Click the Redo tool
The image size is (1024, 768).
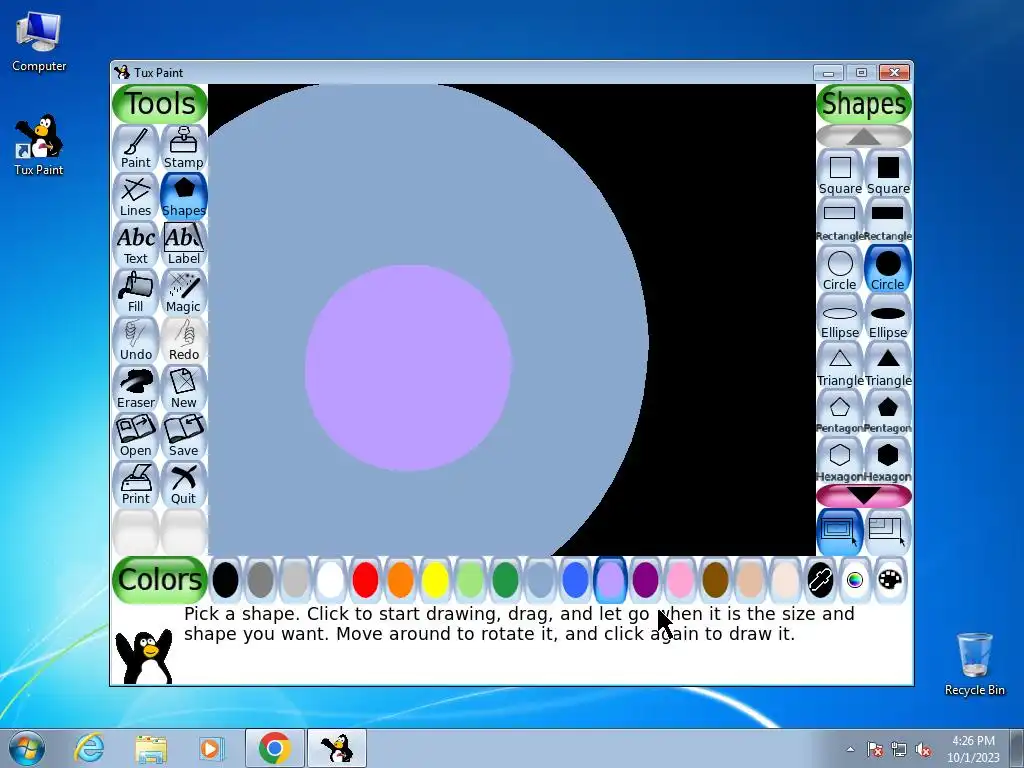click(184, 340)
